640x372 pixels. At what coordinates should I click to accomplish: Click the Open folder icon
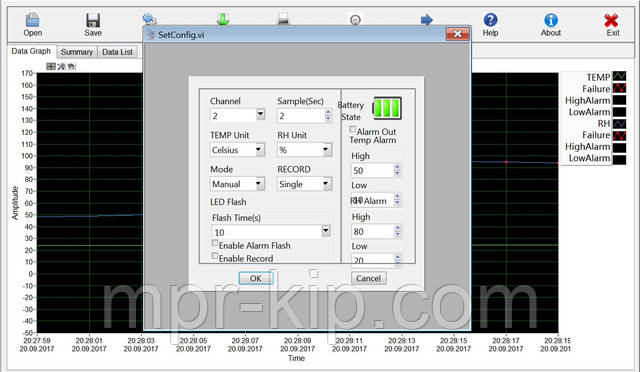[x=32, y=20]
